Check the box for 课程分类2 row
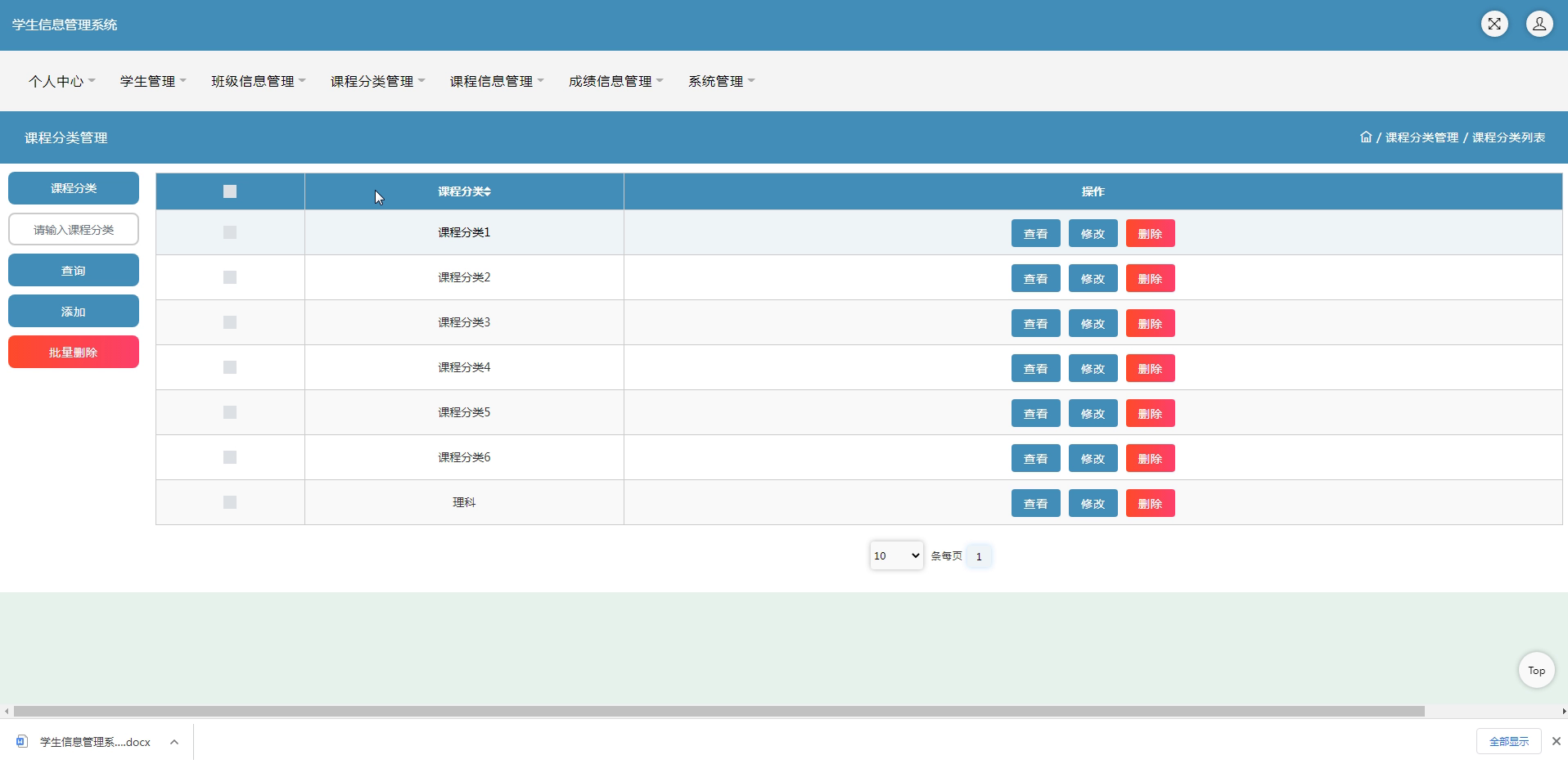This screenshot has height=764, width=1568. pos(230,277)
